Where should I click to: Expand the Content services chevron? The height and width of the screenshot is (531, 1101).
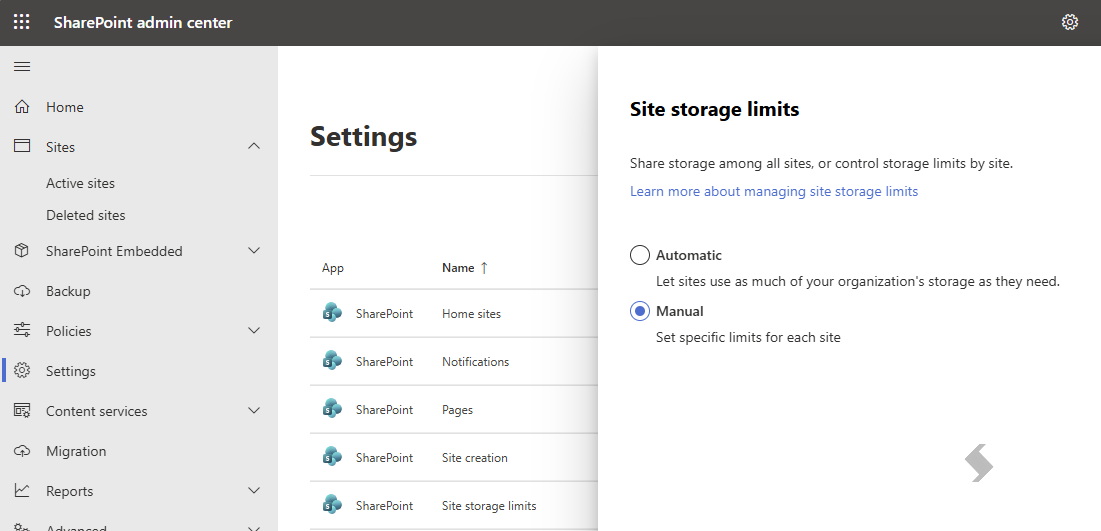(x=254, y=410)
